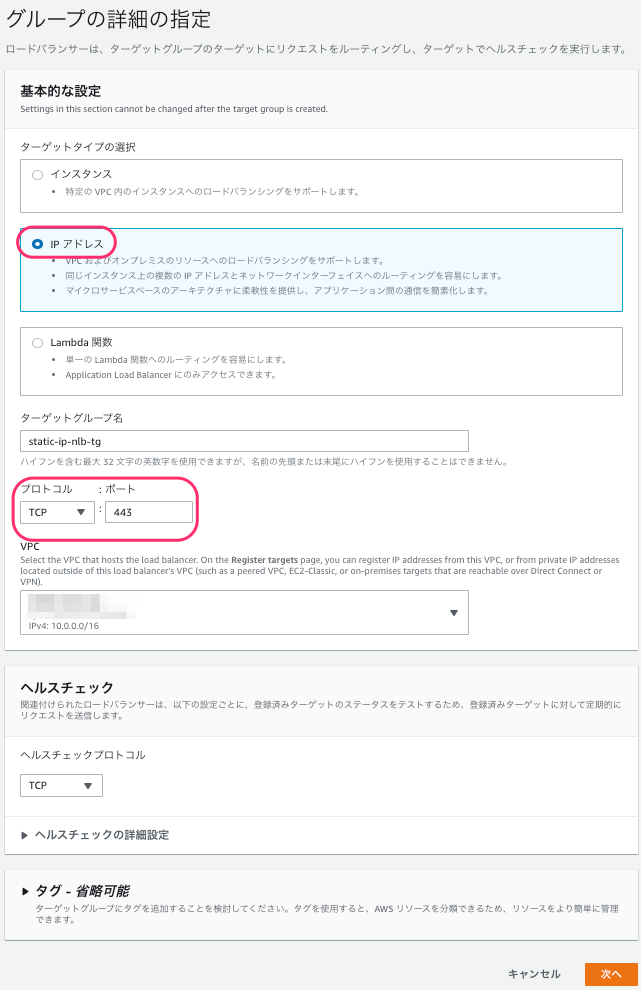Click the TCP dropdown arrow under ヘルスチェックプロトコル

coord(89,785)
